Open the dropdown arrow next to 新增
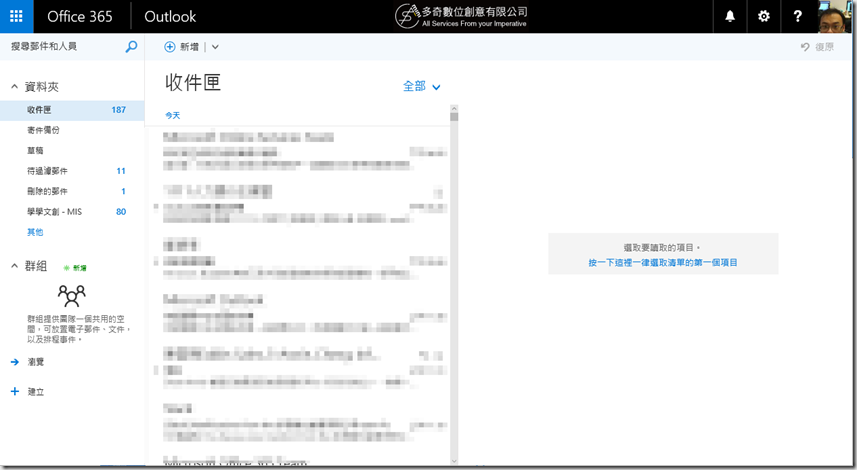The width and height of the screenshot is (857, 470). (215, 47)
